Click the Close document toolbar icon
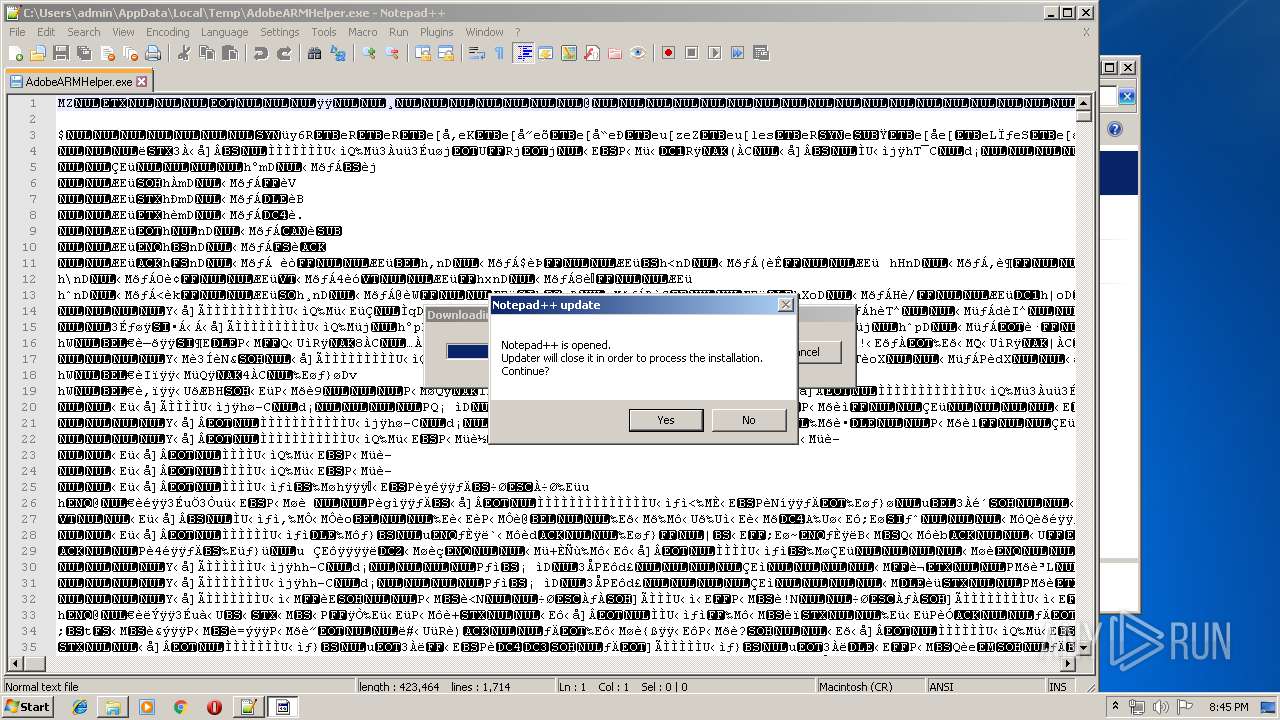1280x720 pixels. point(108,53)
